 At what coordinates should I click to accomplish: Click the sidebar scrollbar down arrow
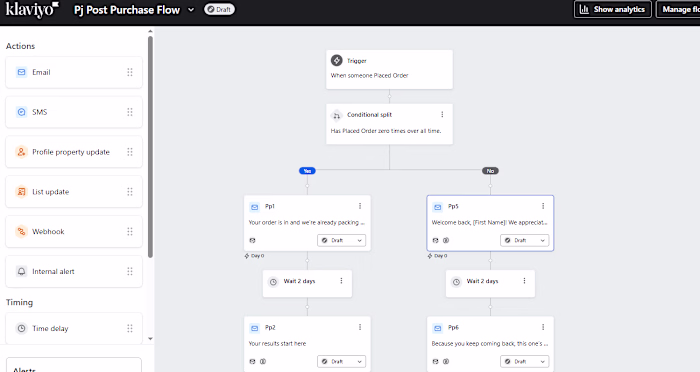pyautogui.click(x=150, y=339)
